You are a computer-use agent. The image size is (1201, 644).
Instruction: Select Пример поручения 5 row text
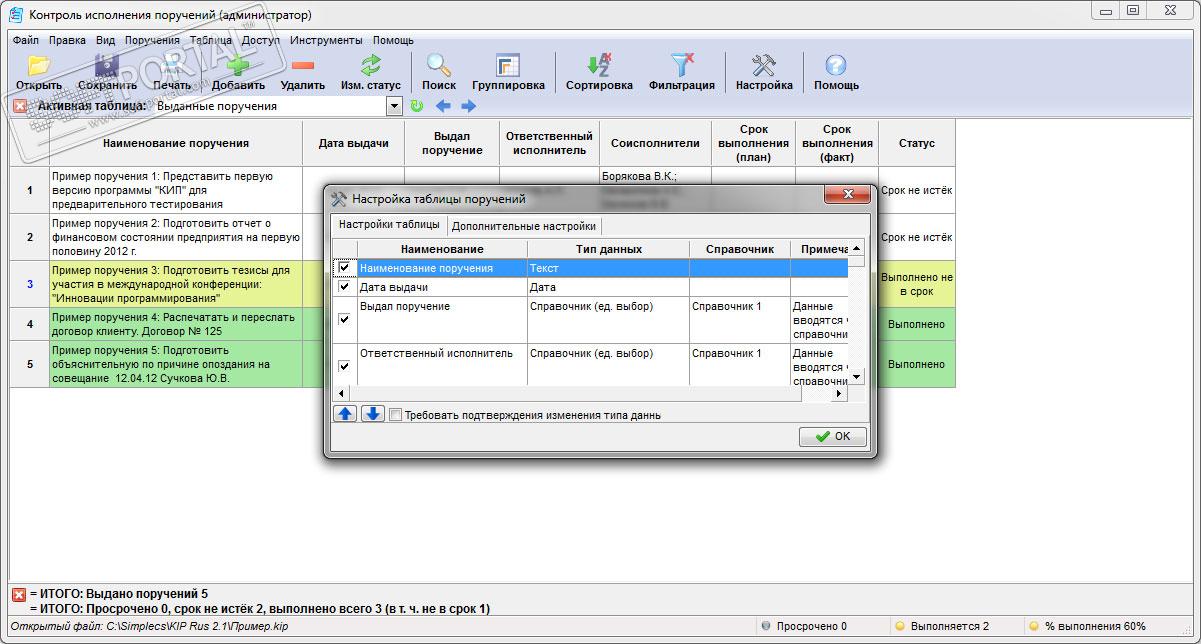coord(161,364)
